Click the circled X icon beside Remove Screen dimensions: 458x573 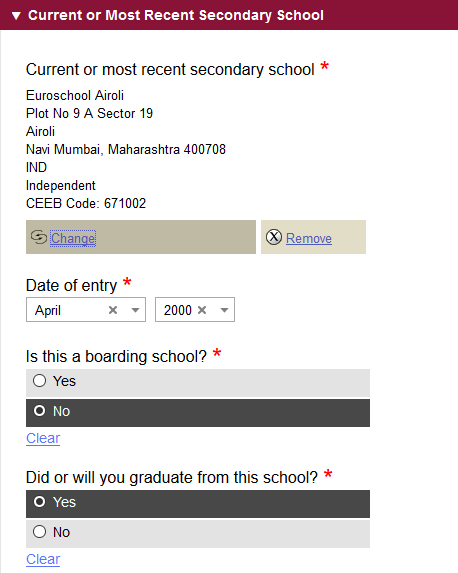(x=274, y=237)
